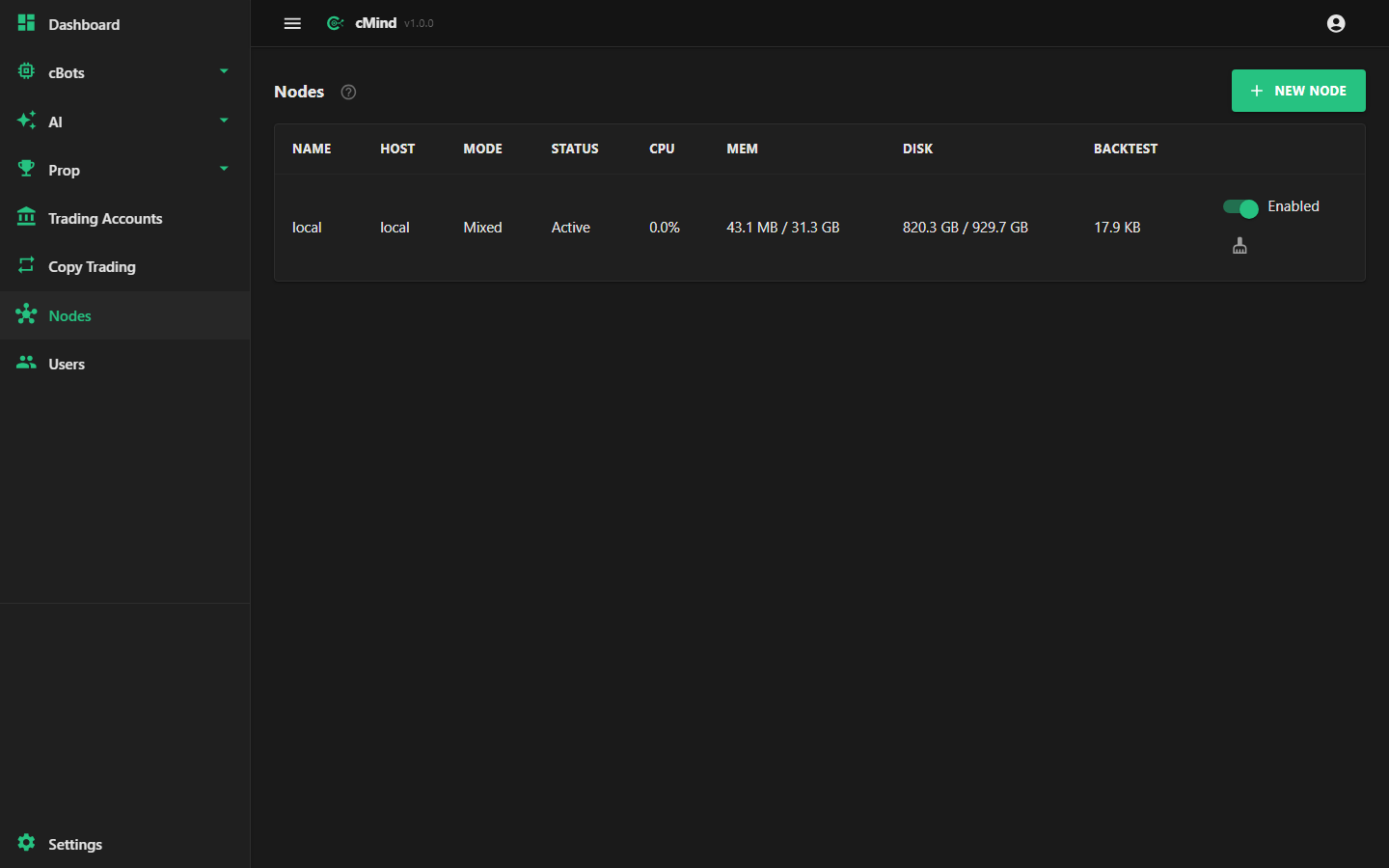Click the local node name cell
1389x868 pixels.
(x=307, y=228)
